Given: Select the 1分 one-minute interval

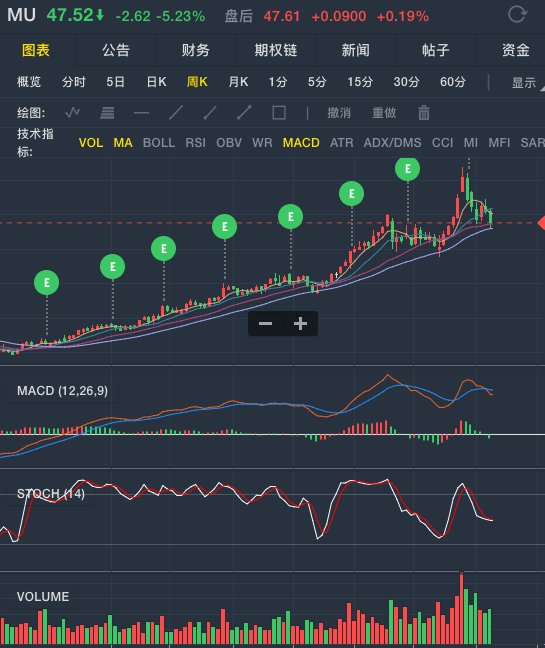Looking at the screenshot, I should coord(278,82).
